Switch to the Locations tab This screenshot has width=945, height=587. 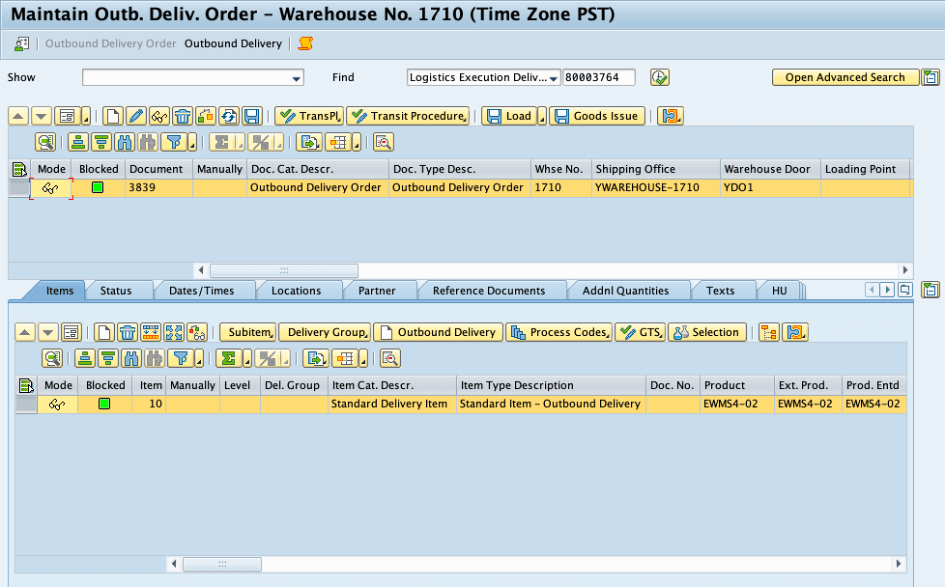(x=296, y=290)
